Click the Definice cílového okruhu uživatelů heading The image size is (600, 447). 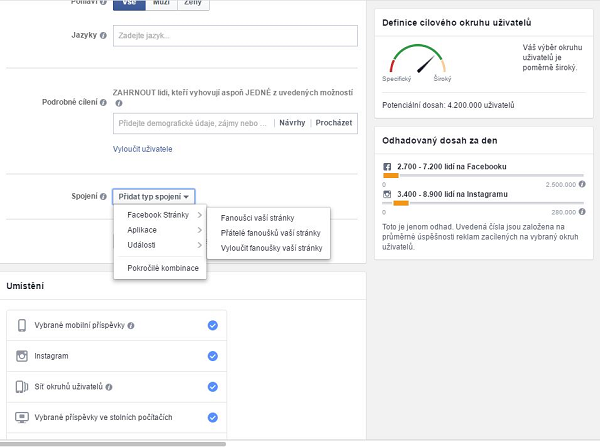(x=457, y=23)
